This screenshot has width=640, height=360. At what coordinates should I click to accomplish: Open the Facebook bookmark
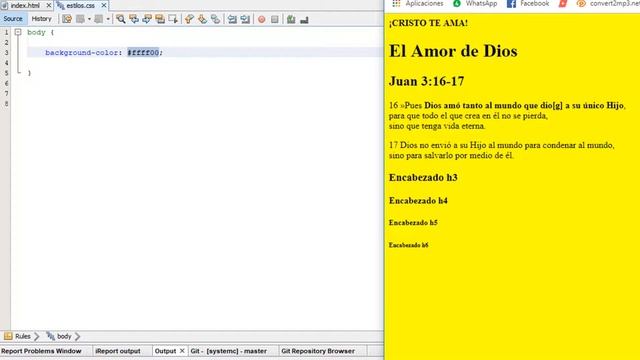tap(528, 4)
